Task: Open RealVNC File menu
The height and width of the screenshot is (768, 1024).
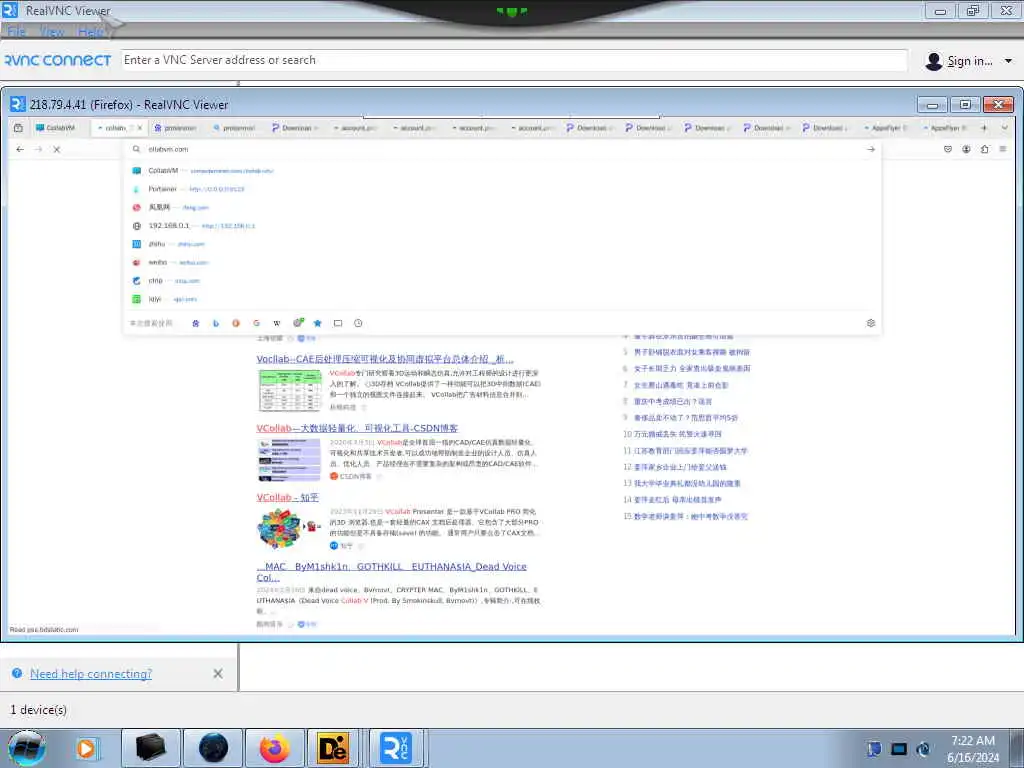Action: (16, 31)
